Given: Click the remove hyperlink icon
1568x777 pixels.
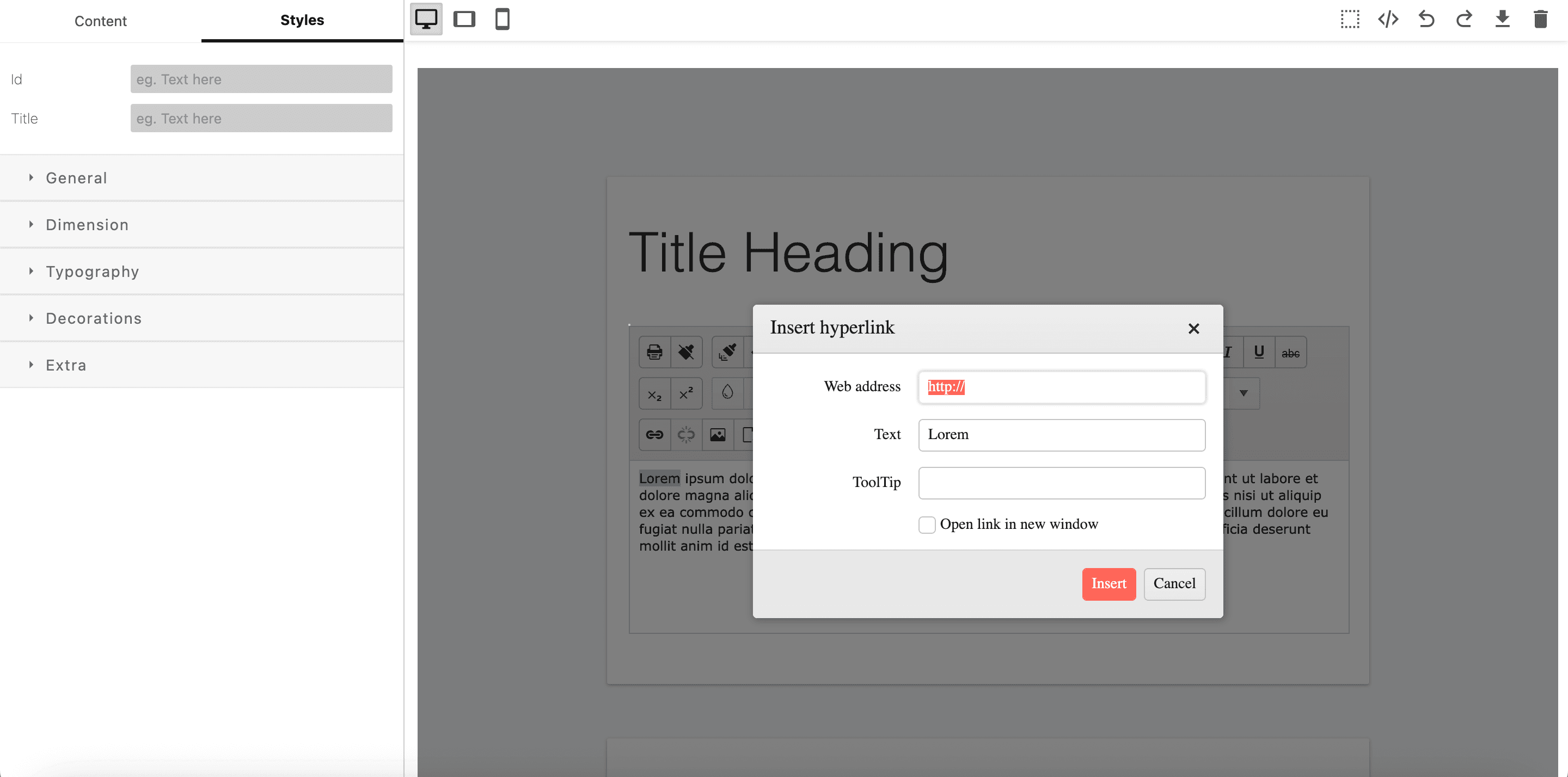Looking at the screenshot, I should click(x=686, y=434).
